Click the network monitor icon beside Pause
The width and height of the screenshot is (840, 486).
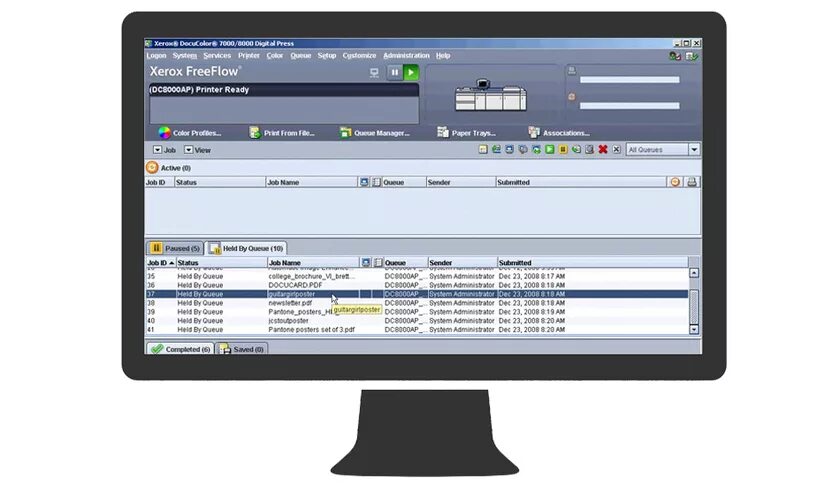[374, 72]
